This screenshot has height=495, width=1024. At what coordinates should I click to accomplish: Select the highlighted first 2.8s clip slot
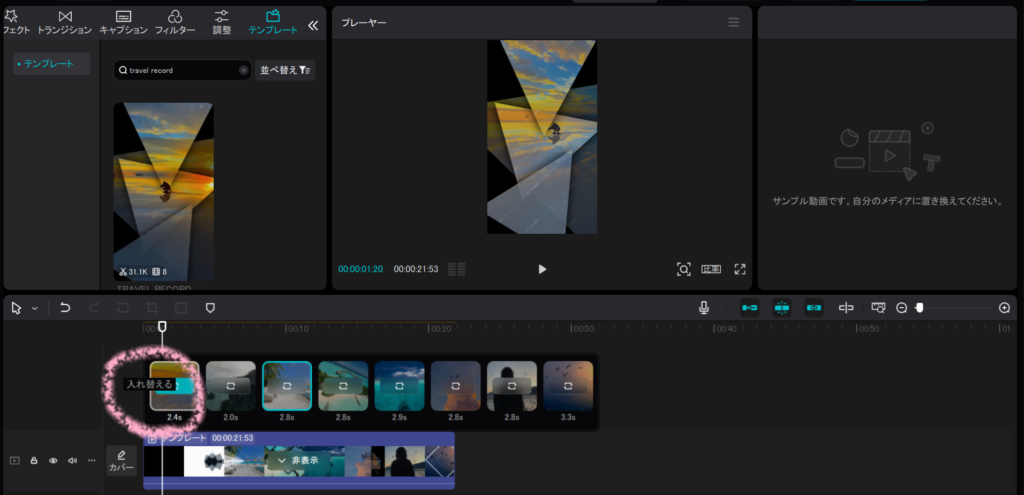[287, 386]
